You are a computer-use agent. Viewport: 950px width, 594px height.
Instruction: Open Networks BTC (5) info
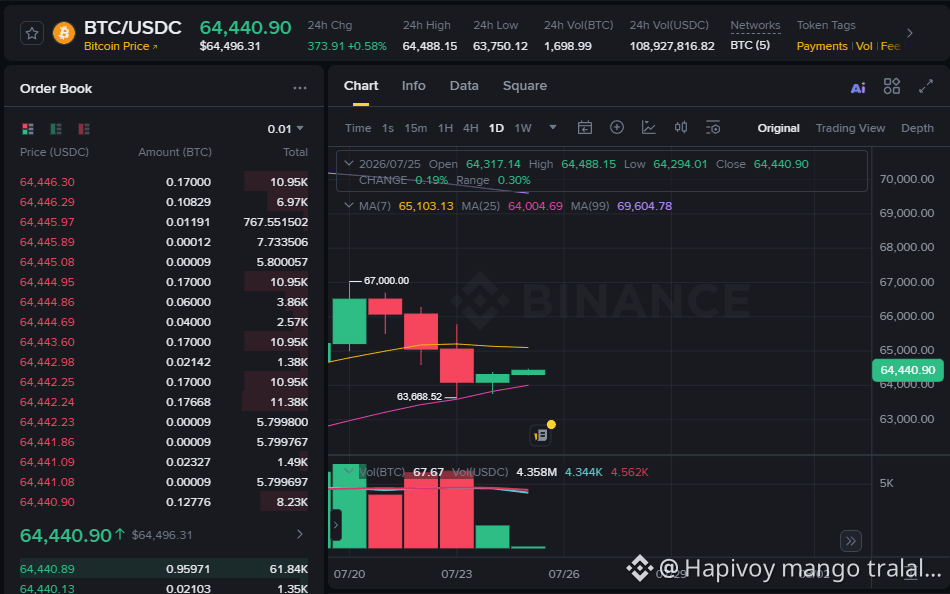pyautogui.click(x=750, y=45)
